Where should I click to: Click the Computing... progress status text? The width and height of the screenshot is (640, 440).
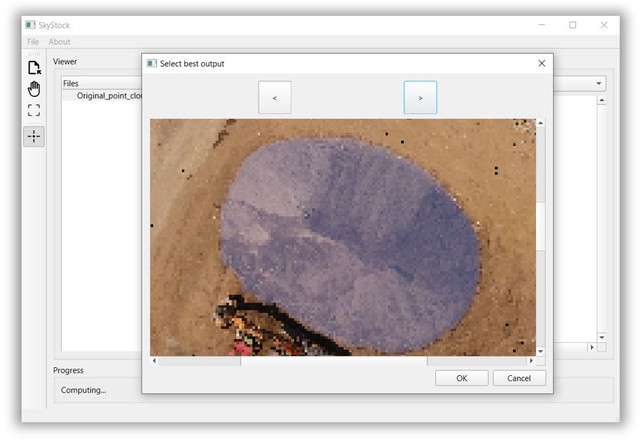pos(83,390)
